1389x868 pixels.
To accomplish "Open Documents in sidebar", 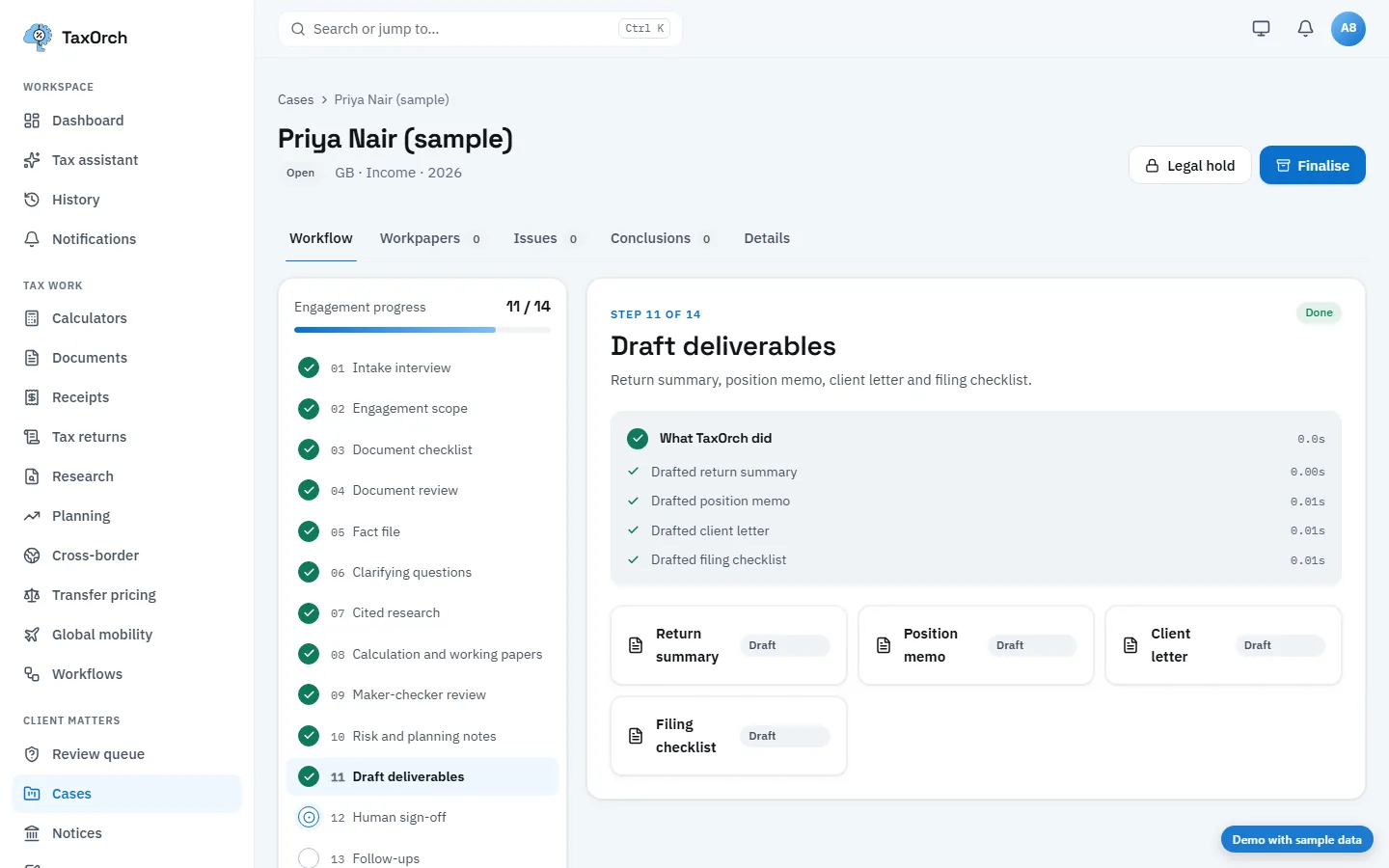I will pyautogui.click(x=126, y=358).
